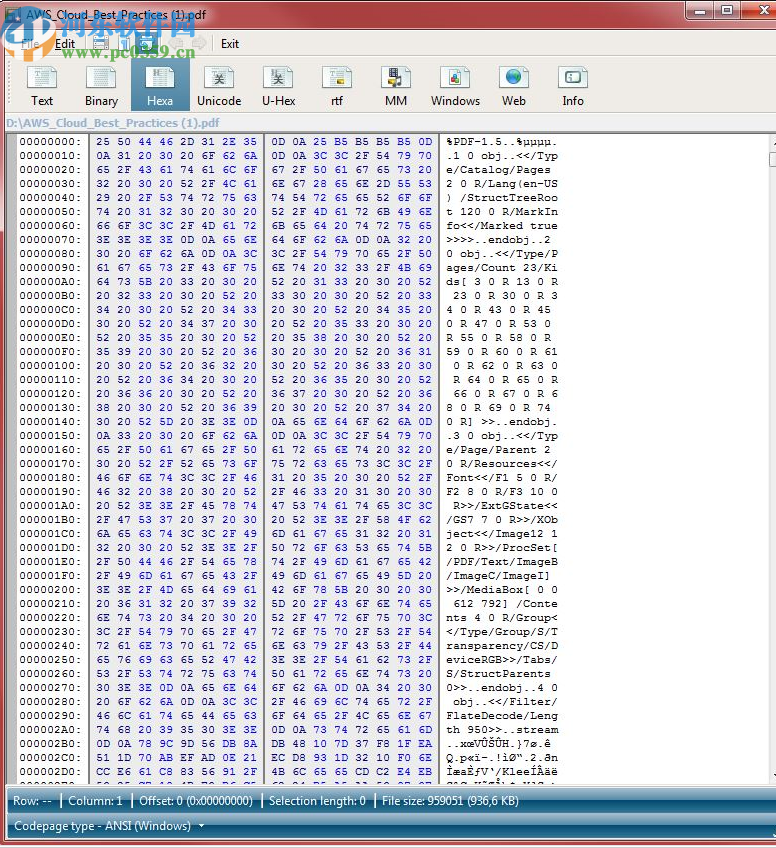Maximize the viewer window
Viewport: 776px width, 848px height.
(727, 11)
